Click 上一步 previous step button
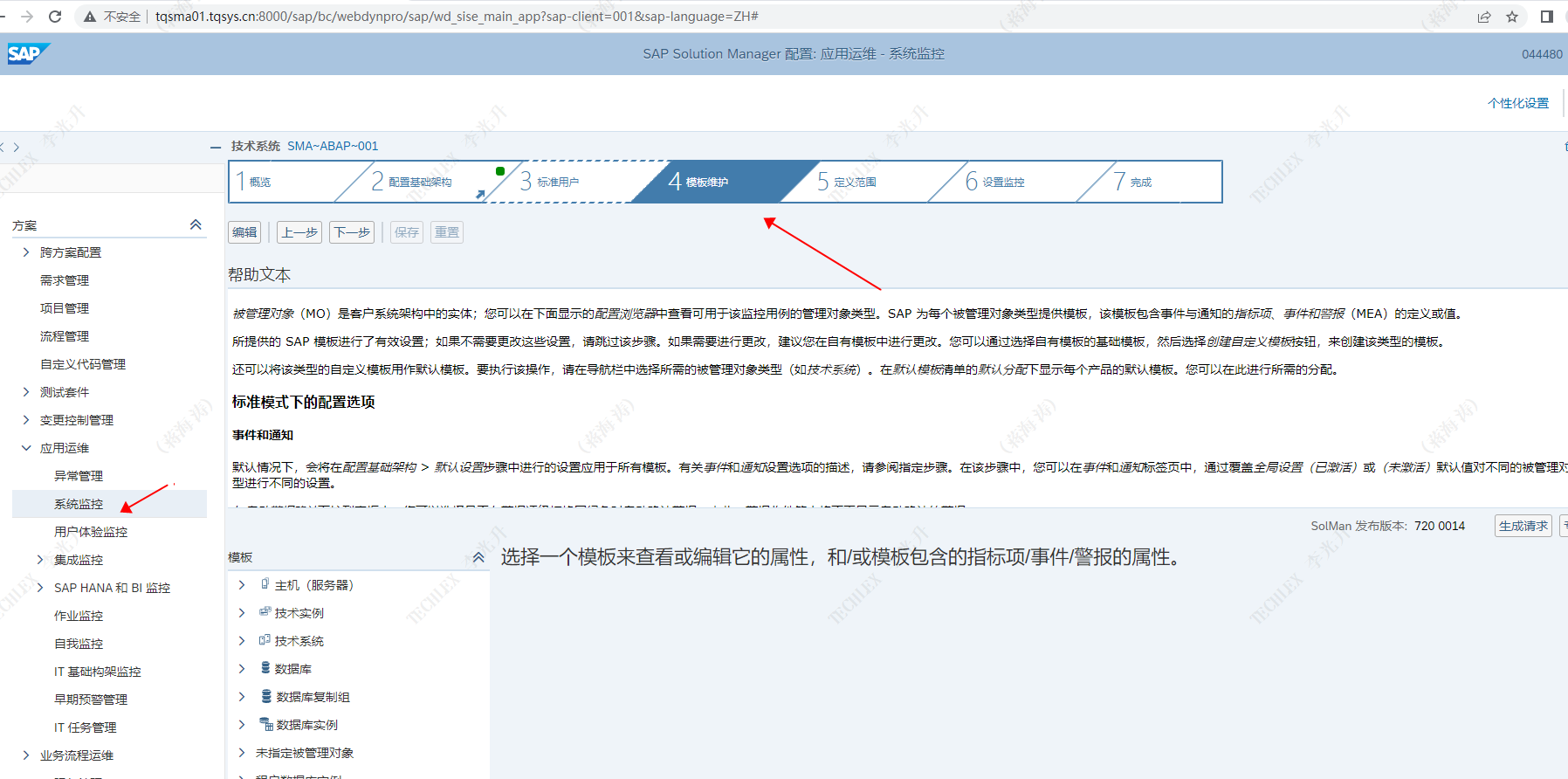The width and height of the screenshot is (1568, 779). 299,232
